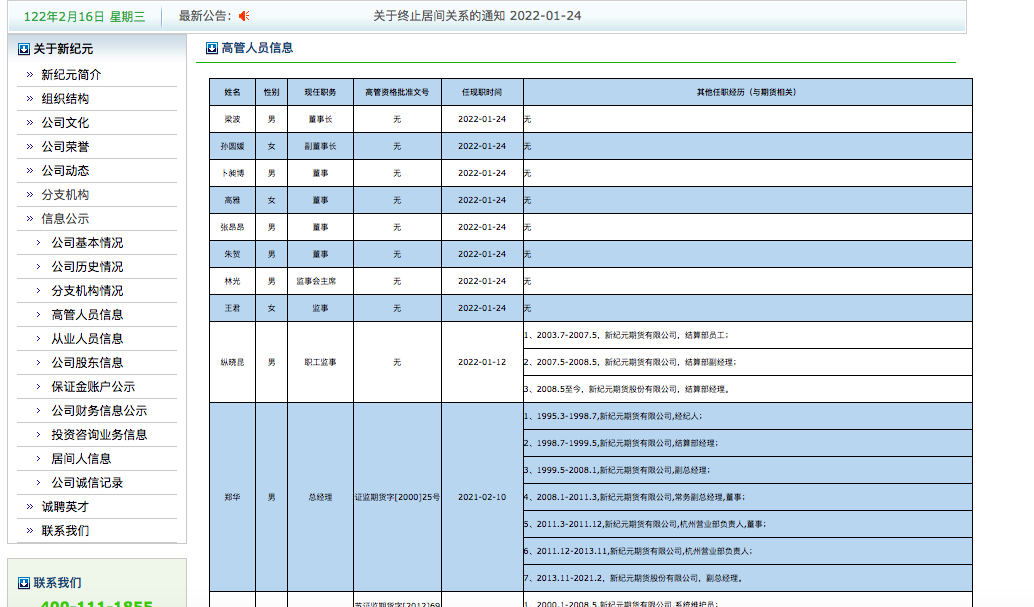Open 公司基本情况 submenu item
1034x607 pixels.
(87, 243)
